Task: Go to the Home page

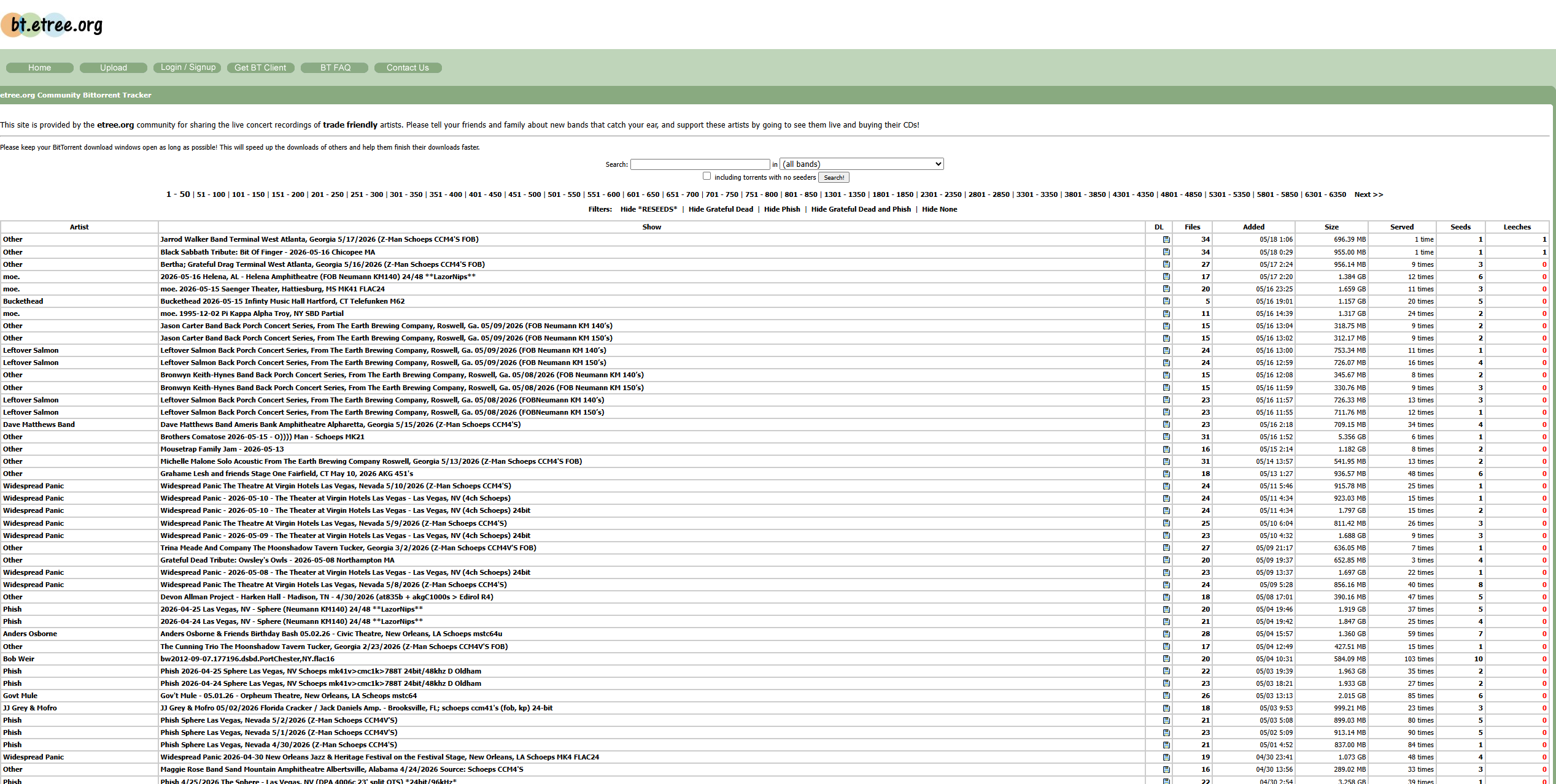Action: (x=39, y=67)
